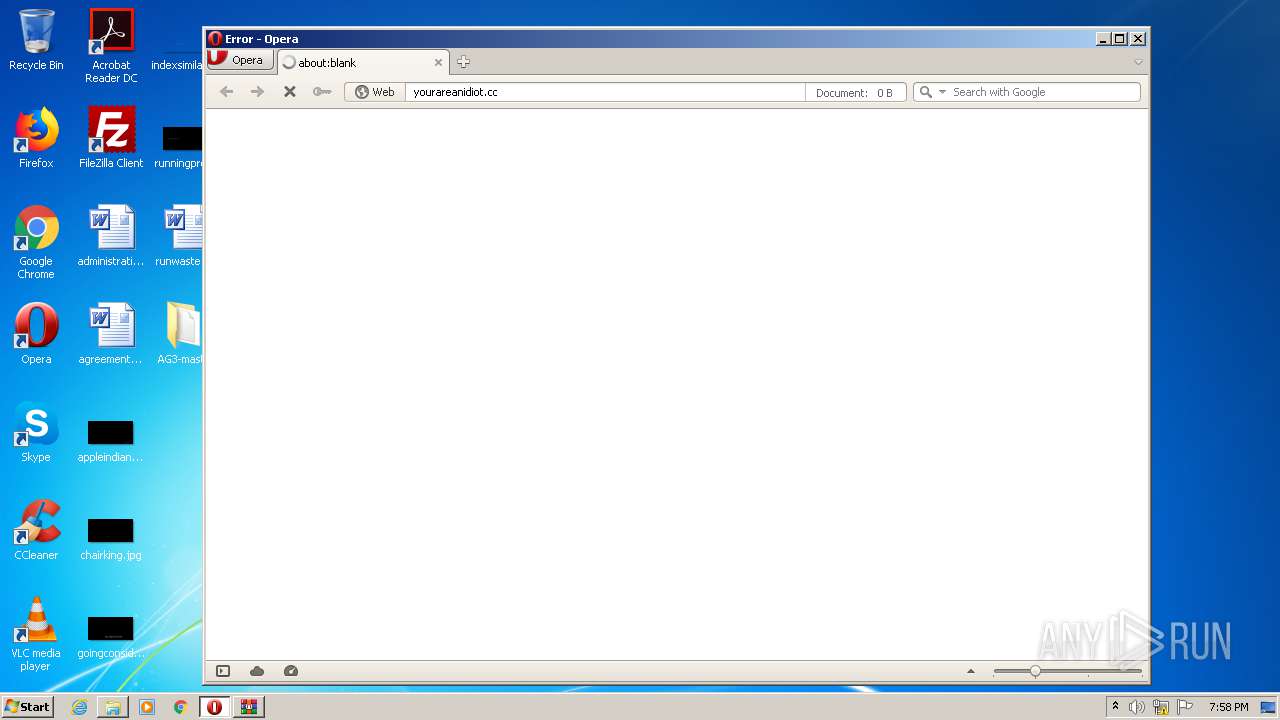Click the 7:58 PM clock
1280x720 pixels.
1228,707
